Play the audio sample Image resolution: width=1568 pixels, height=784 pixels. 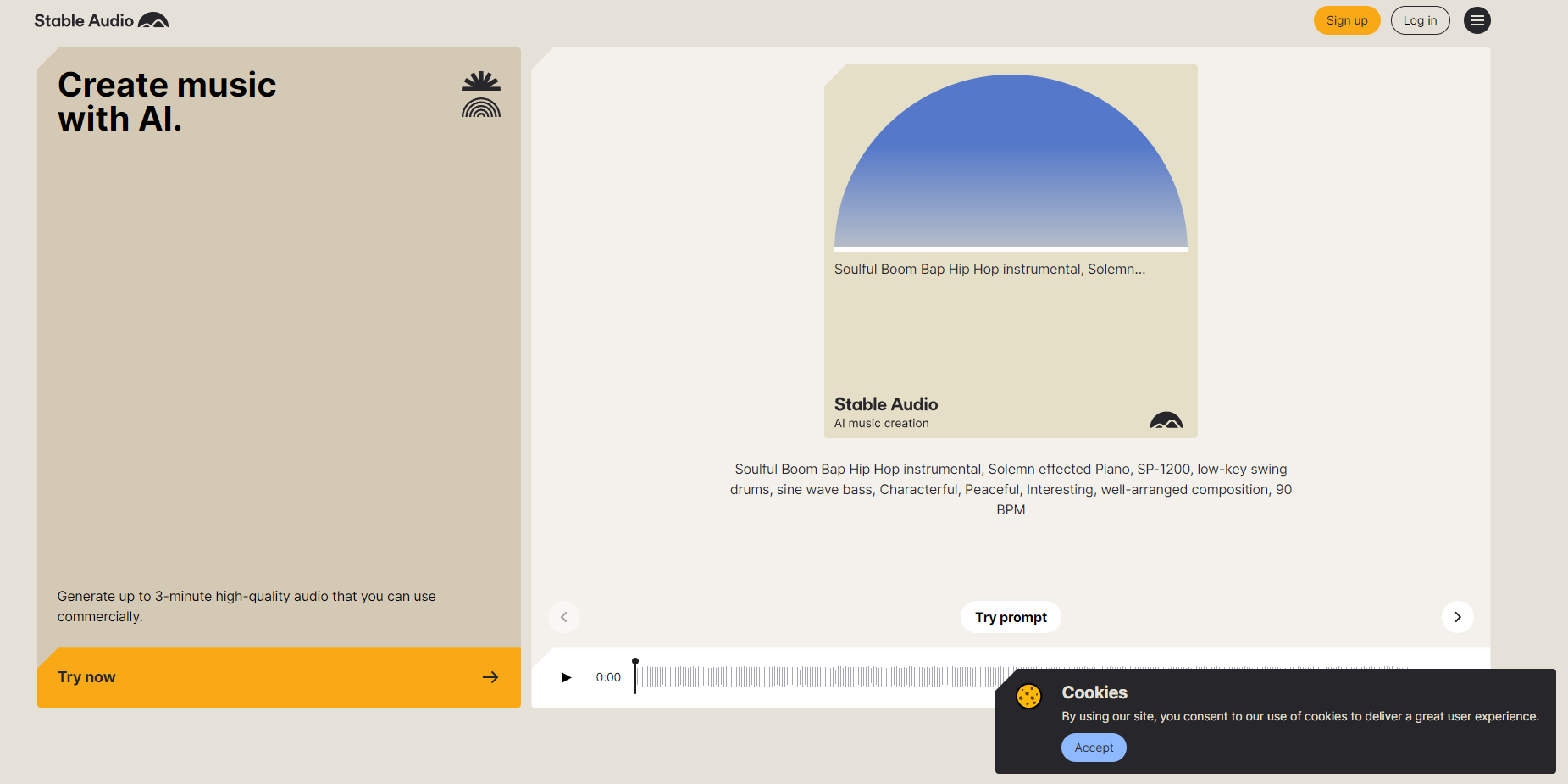566,677
